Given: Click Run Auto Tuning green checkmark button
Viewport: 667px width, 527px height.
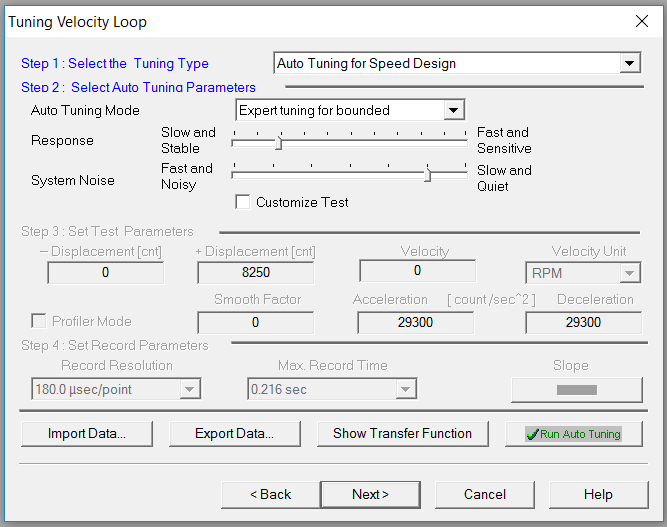Looking at the screenshot, I should point(573,433).
